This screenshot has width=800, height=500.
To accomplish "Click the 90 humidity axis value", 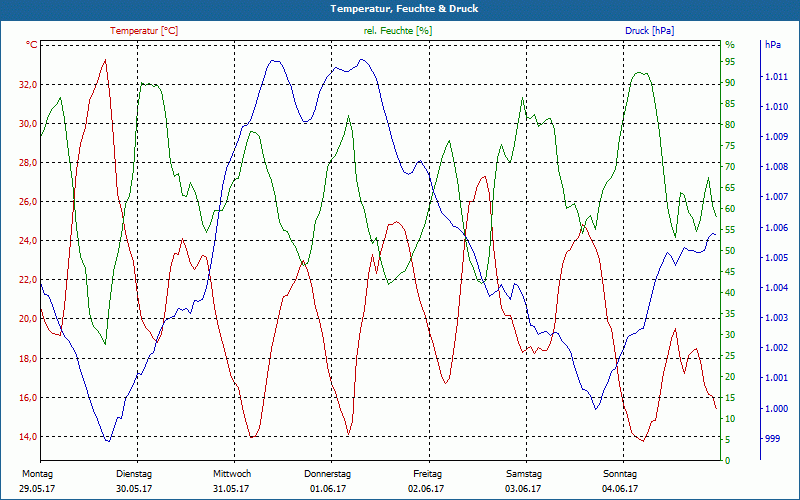I will pyautogui.click(x=730, y=83).
